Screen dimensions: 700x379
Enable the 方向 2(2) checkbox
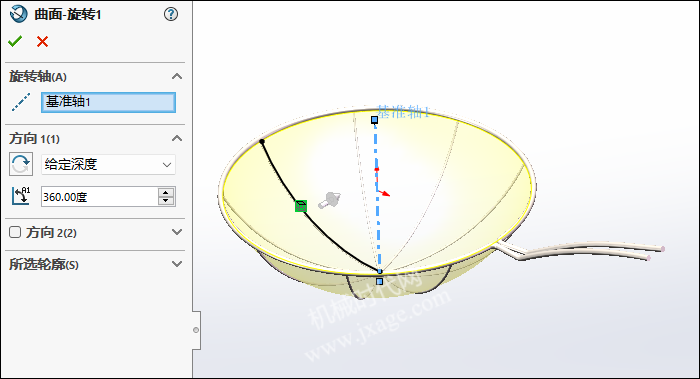pos(15,232)
